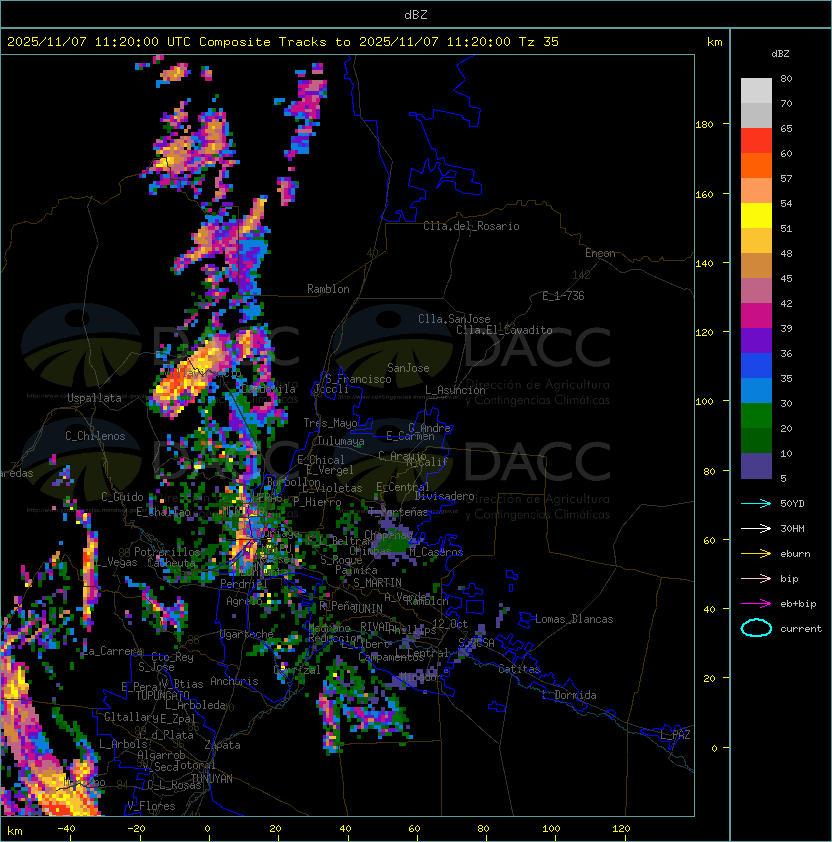Pick the dark orange dBZ legend swatch
This screenshot has width=832, height=842.
[756, 165]
